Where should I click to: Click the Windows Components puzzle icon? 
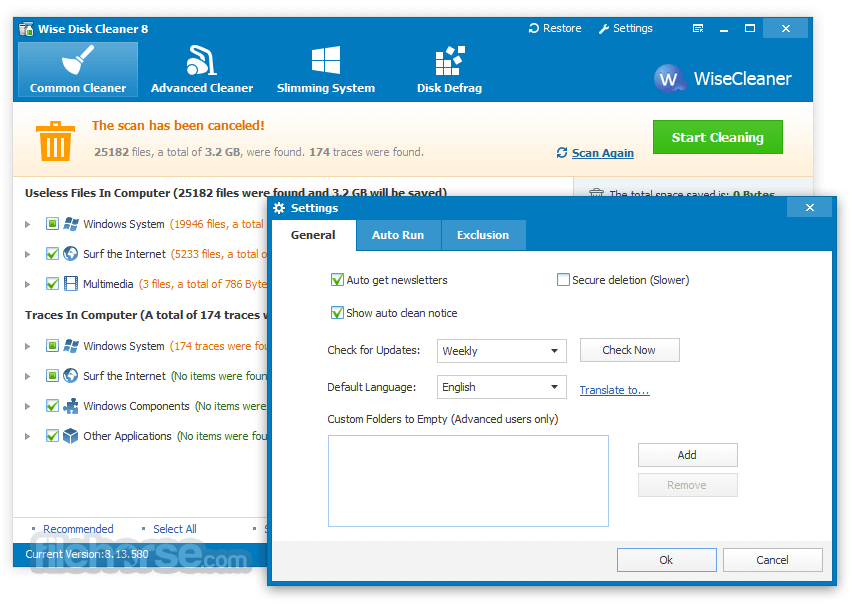pos(71,406)
